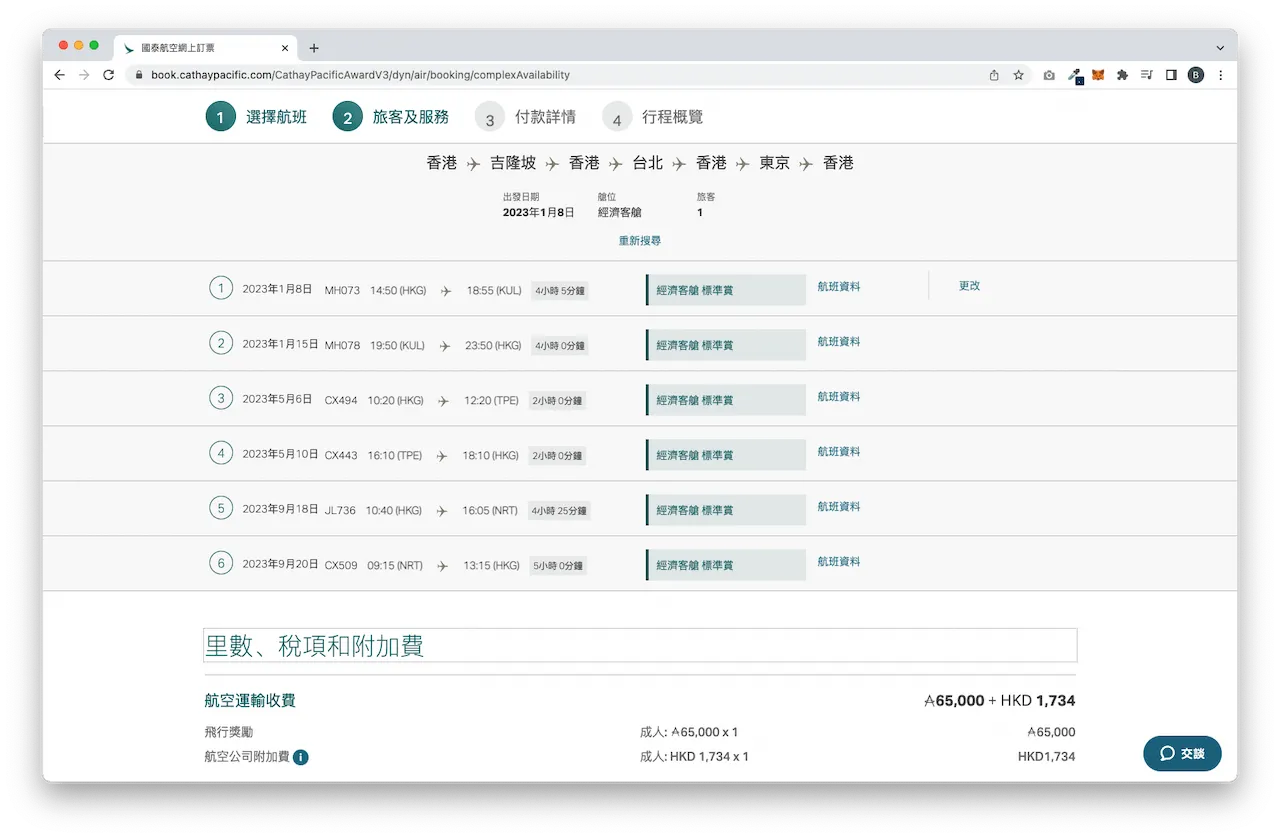Click the share icon in address bar
The height and width of the screenshot is (838, 1280).
pos(994,75)
